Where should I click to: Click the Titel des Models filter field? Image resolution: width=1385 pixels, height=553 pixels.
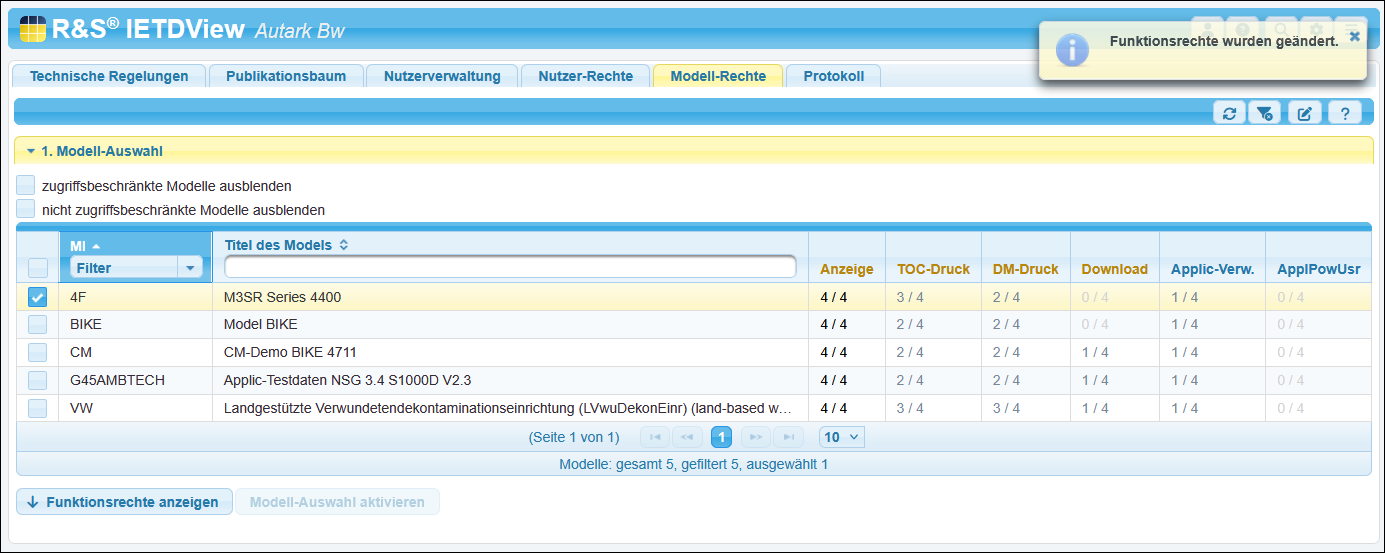510,267
